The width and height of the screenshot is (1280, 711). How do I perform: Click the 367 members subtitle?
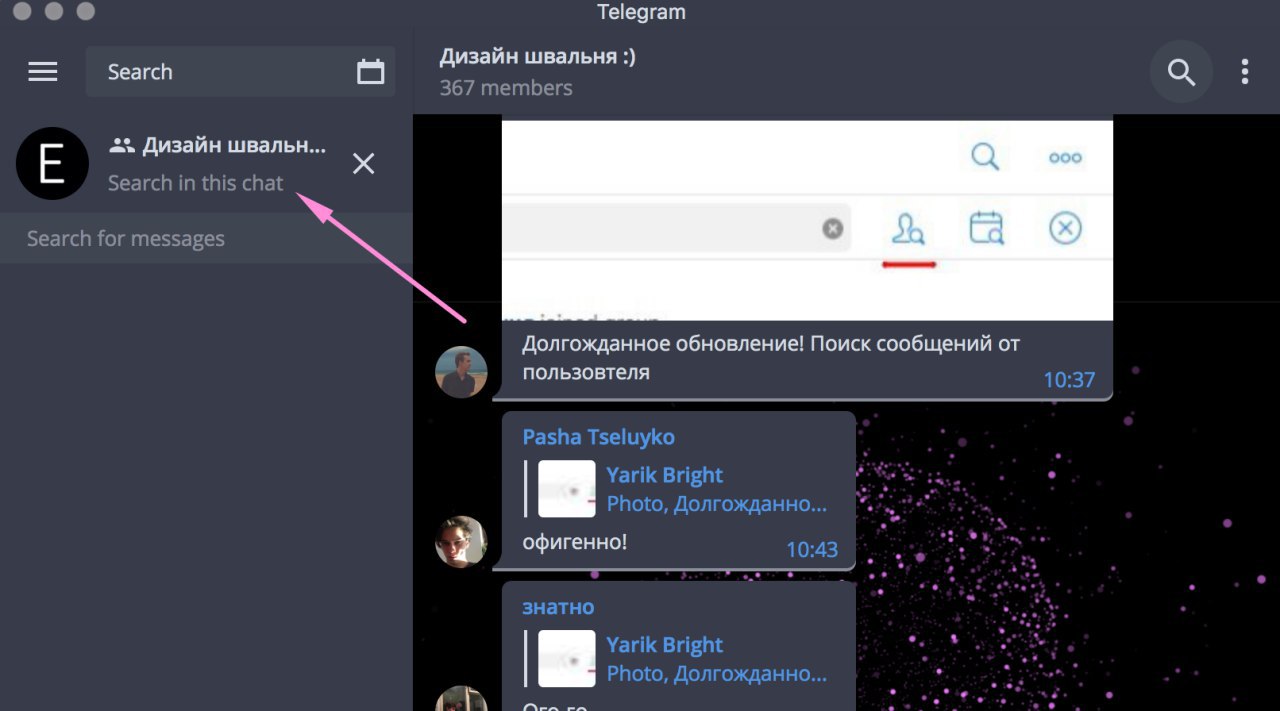click(506, 88)
